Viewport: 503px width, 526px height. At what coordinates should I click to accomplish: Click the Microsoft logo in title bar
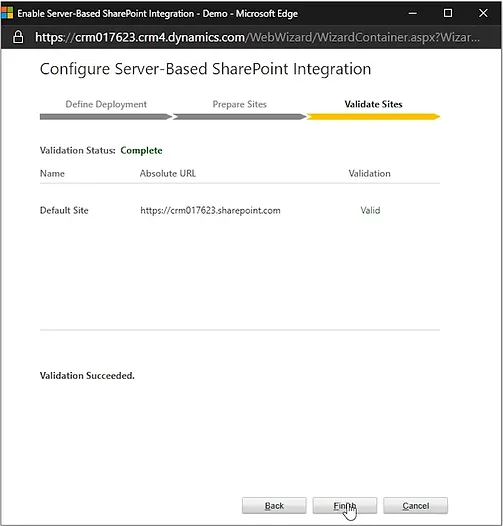(7, 13)
